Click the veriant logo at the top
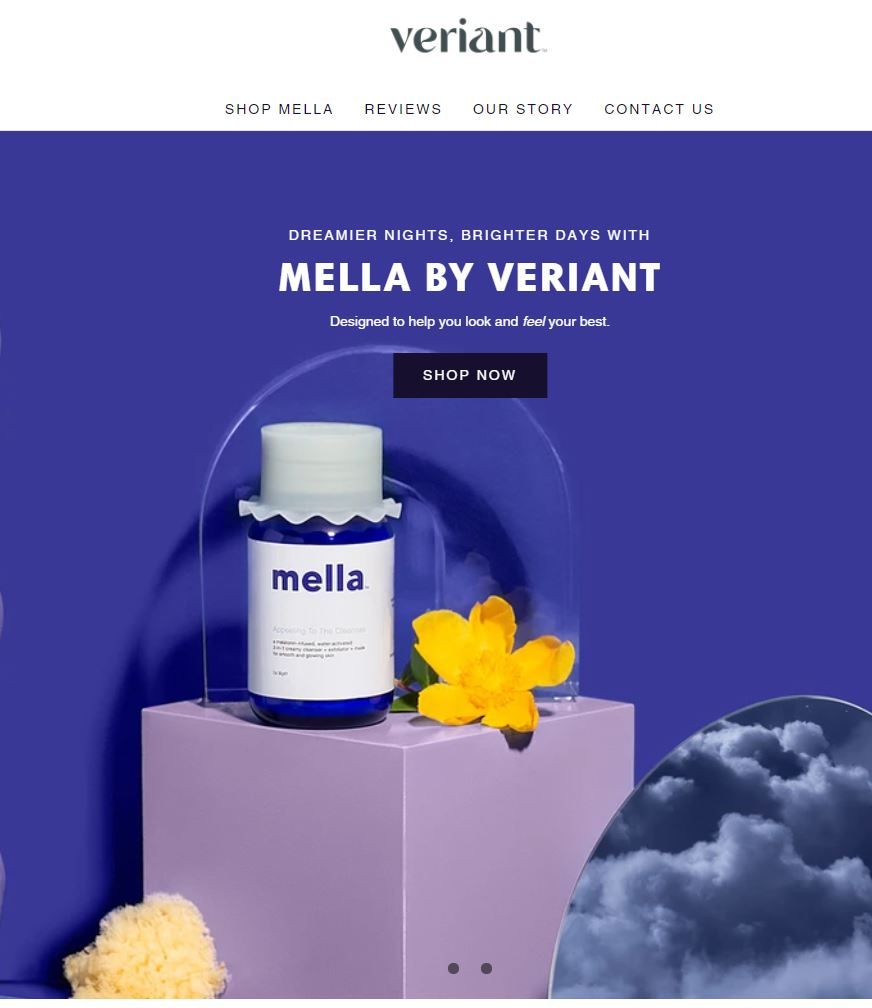This screenshot has height=1008, width=872. (x=468, y=37)
